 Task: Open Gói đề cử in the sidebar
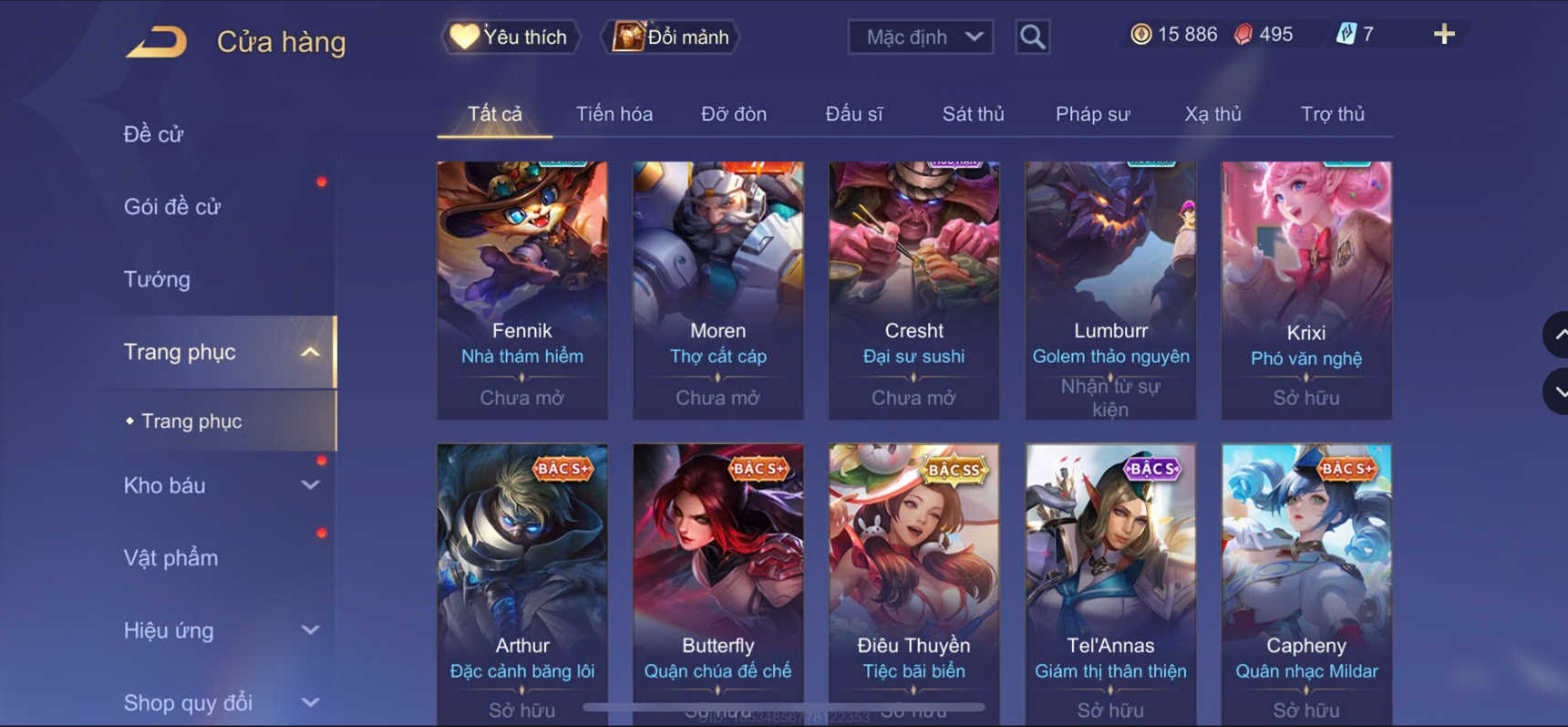(171, 207)
